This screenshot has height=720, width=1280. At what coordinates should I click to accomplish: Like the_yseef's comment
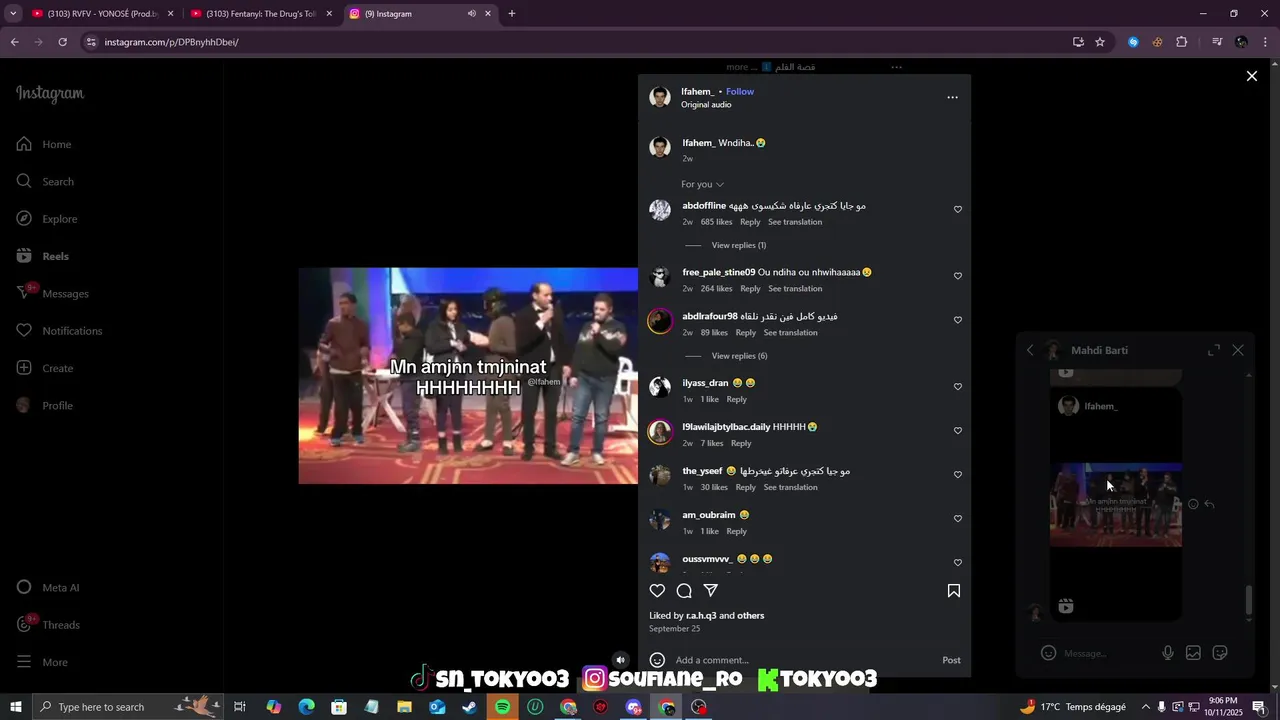point(958,475)
